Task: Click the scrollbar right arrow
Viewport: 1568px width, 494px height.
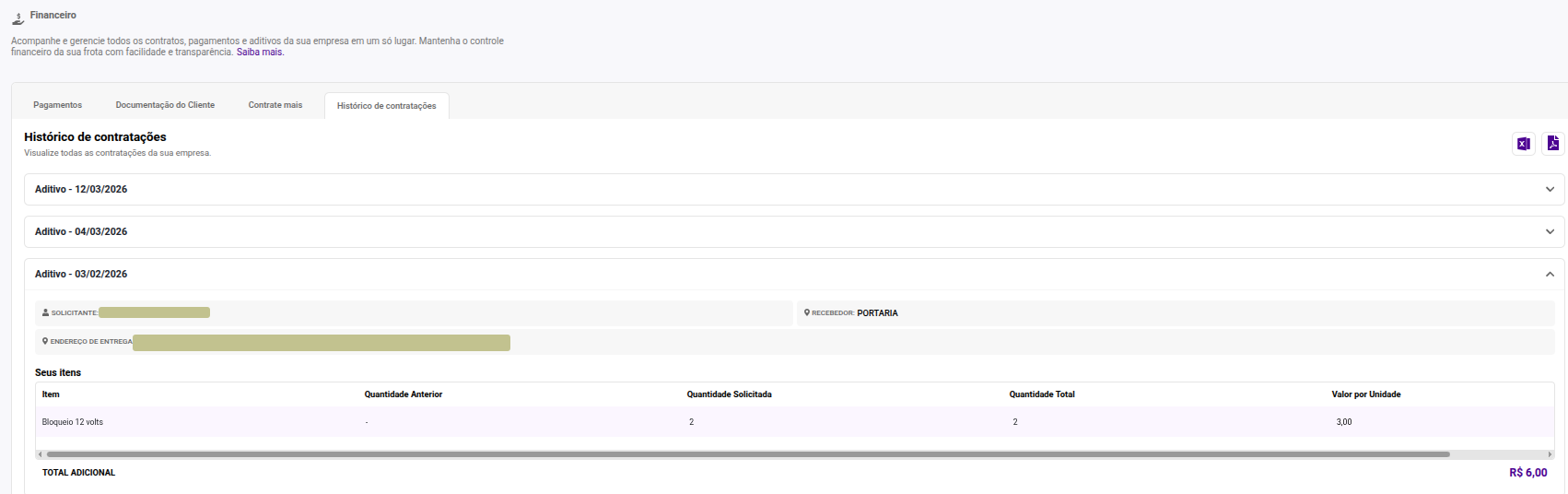Action: pos(1550,454)
